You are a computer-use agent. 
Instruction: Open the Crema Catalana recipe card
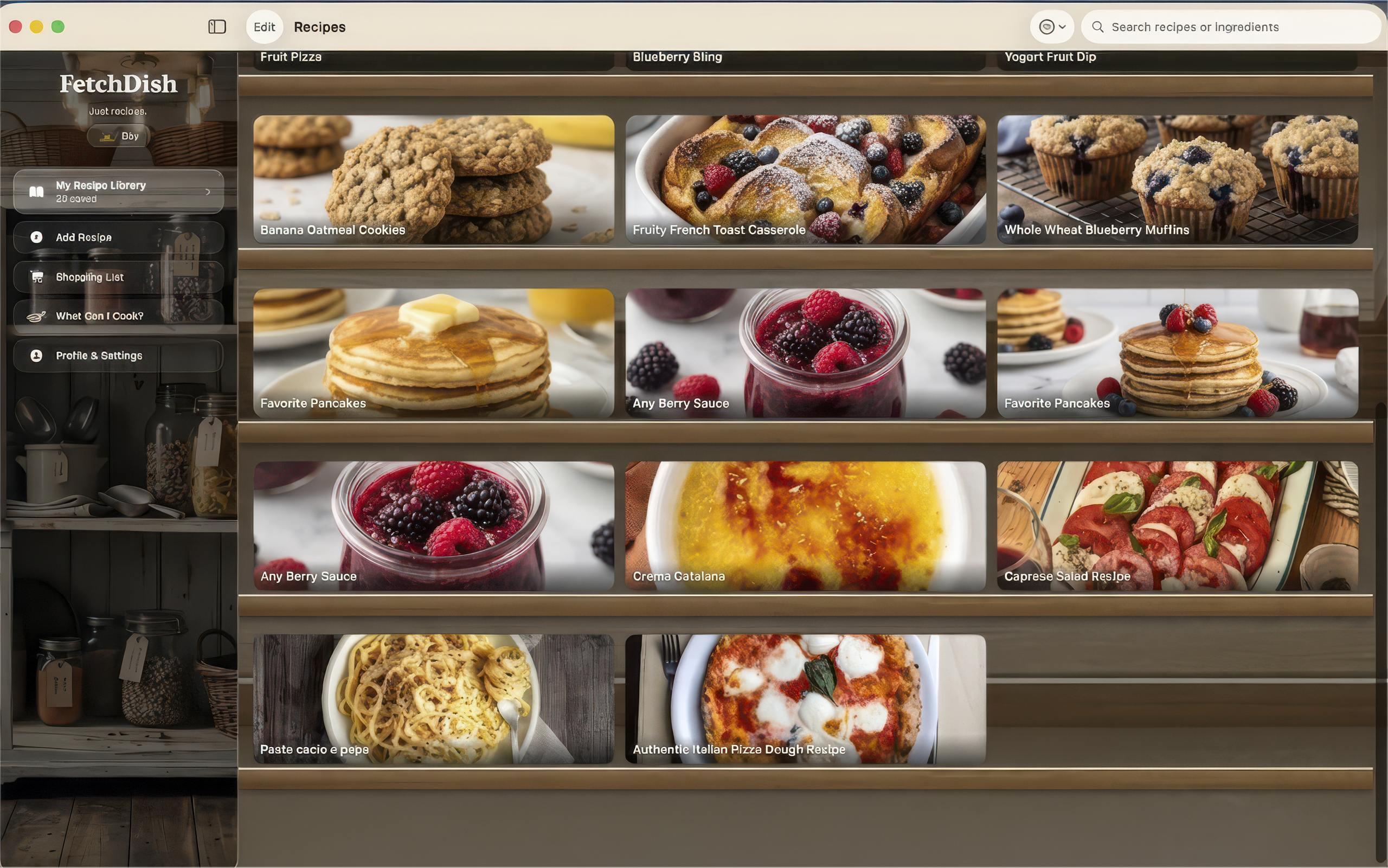804,524
